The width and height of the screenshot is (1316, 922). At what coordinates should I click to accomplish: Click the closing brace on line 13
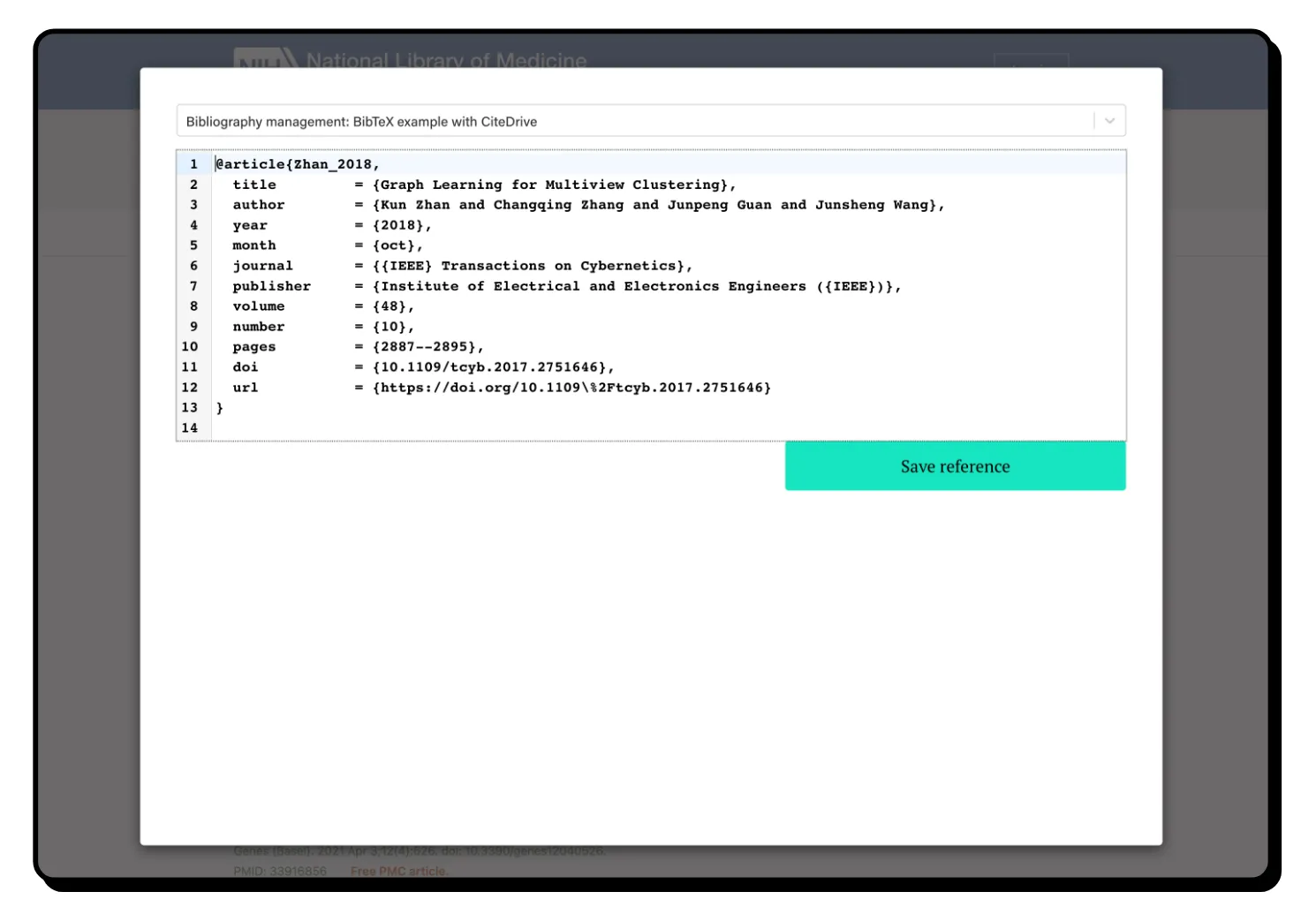point(220,408)
